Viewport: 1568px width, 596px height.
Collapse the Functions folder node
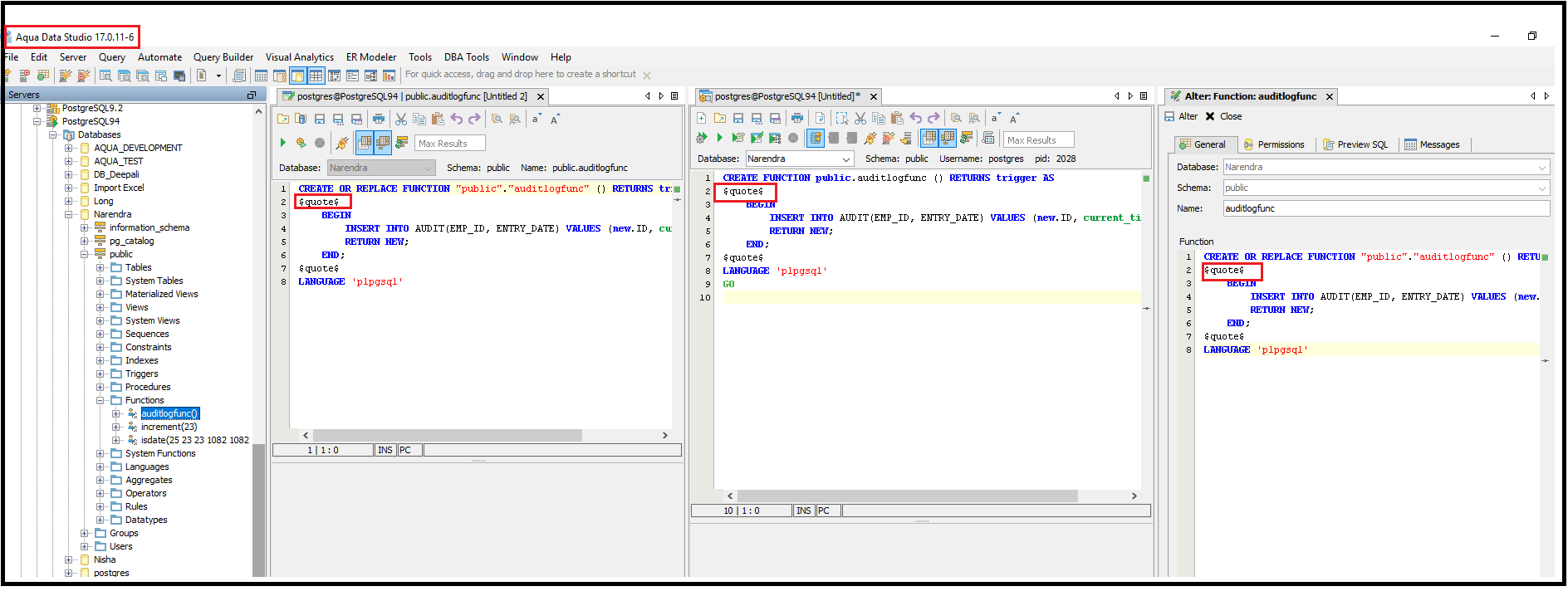point(100,401)
